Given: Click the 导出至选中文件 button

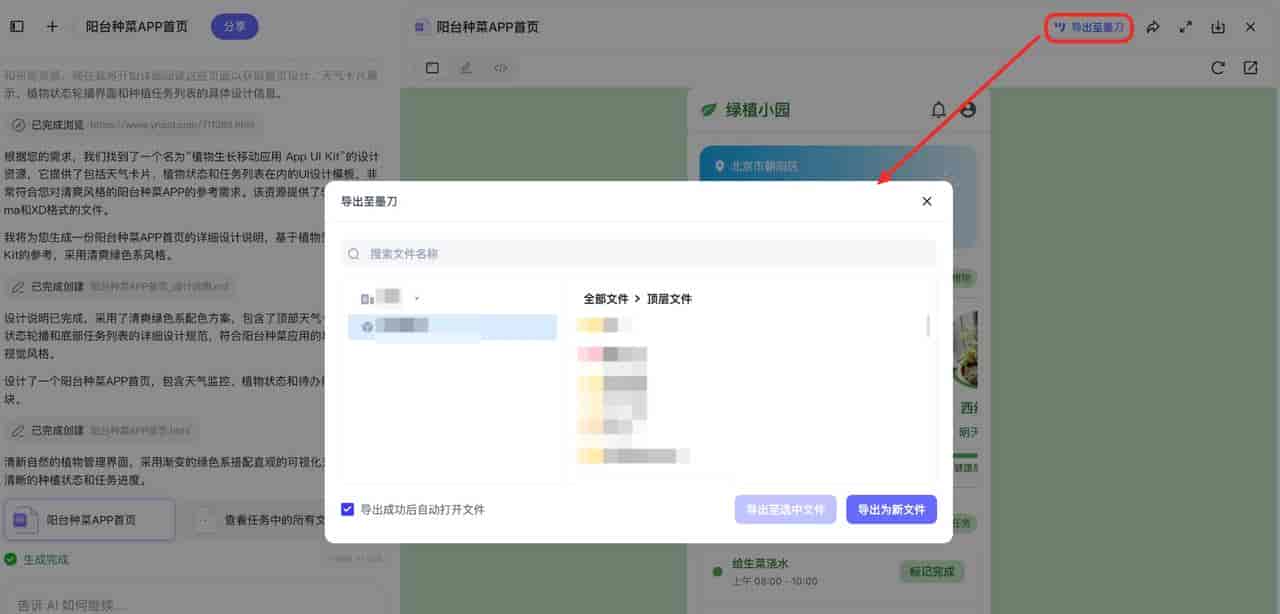Looking at the screenshot, I should coord(785,509).
